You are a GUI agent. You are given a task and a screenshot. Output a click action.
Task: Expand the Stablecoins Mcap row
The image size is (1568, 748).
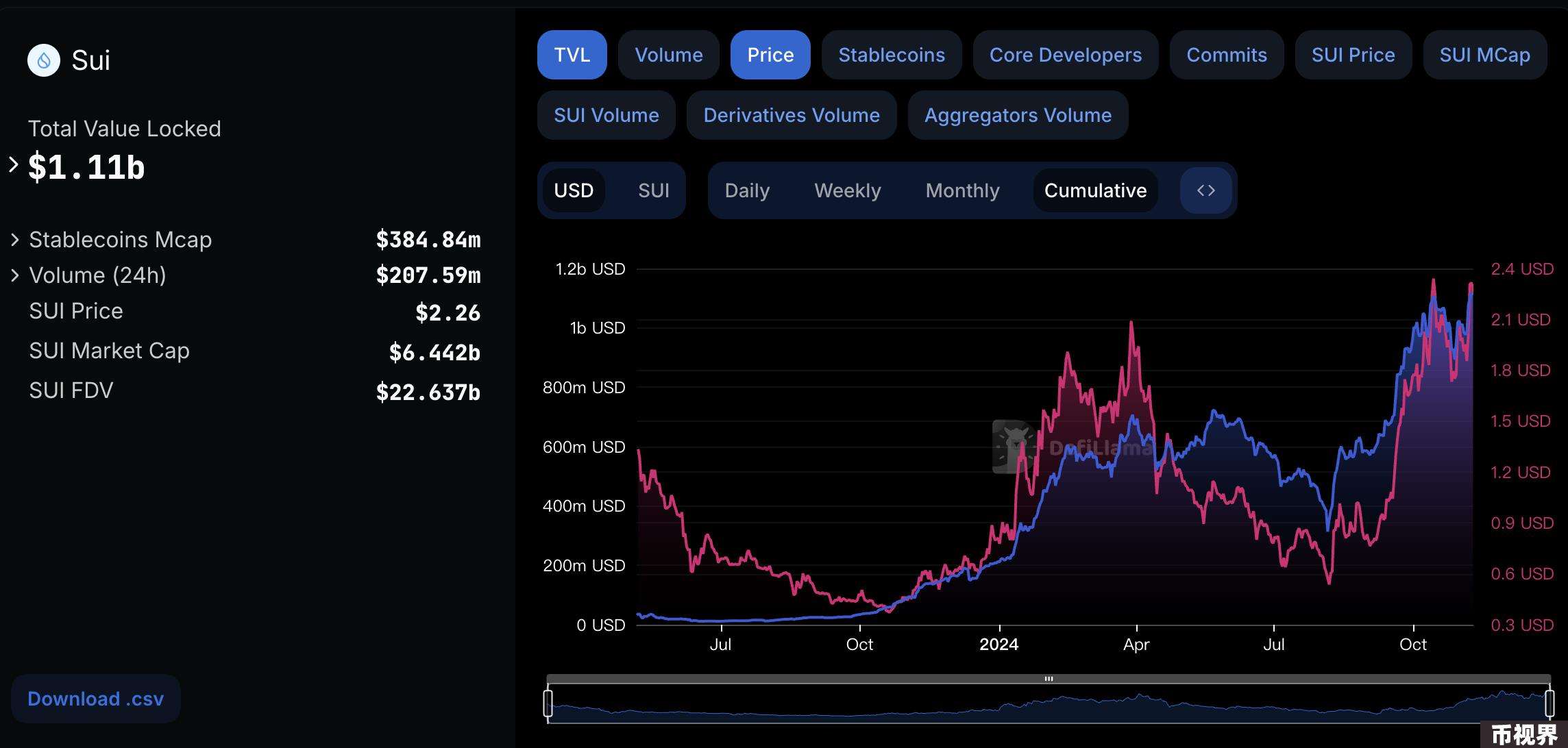[x=15, y=240]
